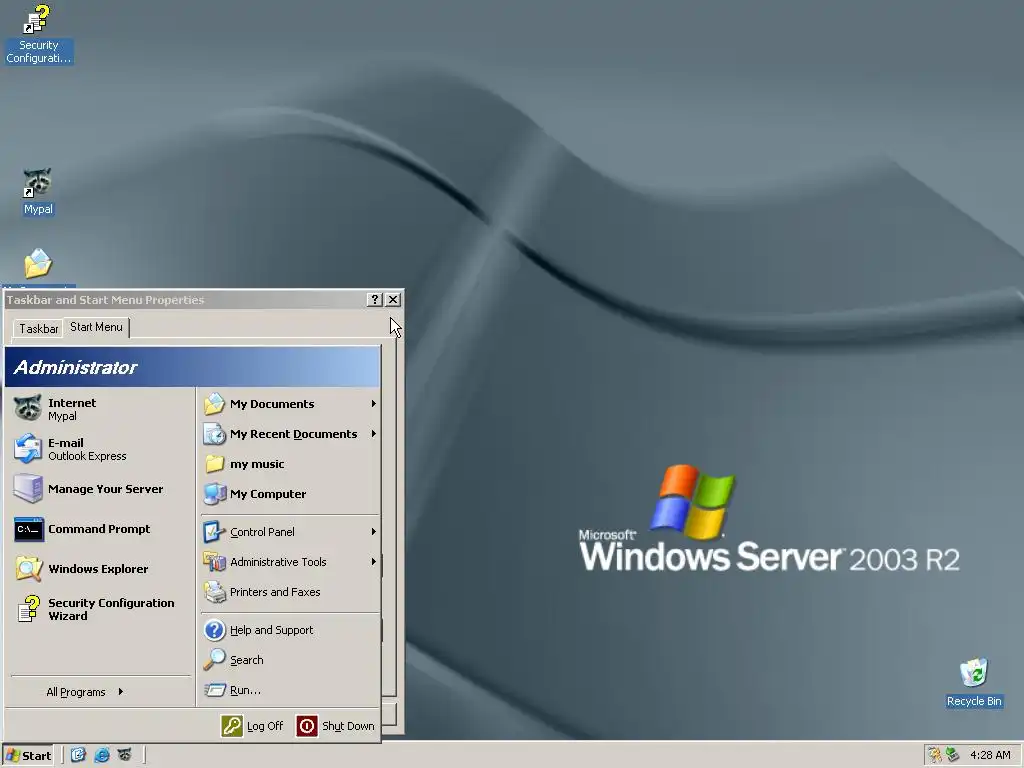Screen dimensions: 1024x768
Task: Click the Search magnifier icon
Action: (x=214, y=660)
